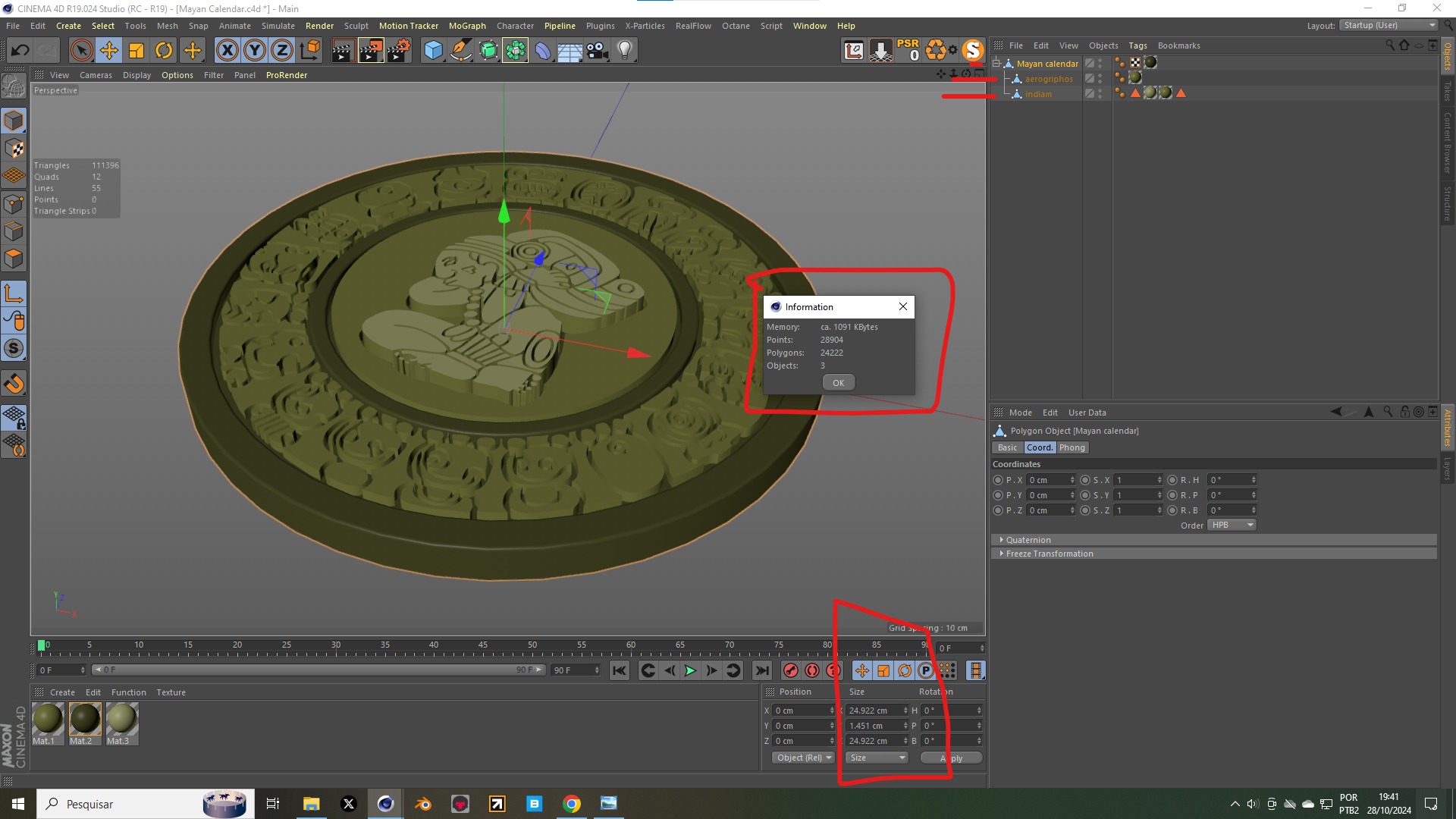Select Points mode in left toolbar
Viewport: 1456px width, 819px height.
(14, 204)
